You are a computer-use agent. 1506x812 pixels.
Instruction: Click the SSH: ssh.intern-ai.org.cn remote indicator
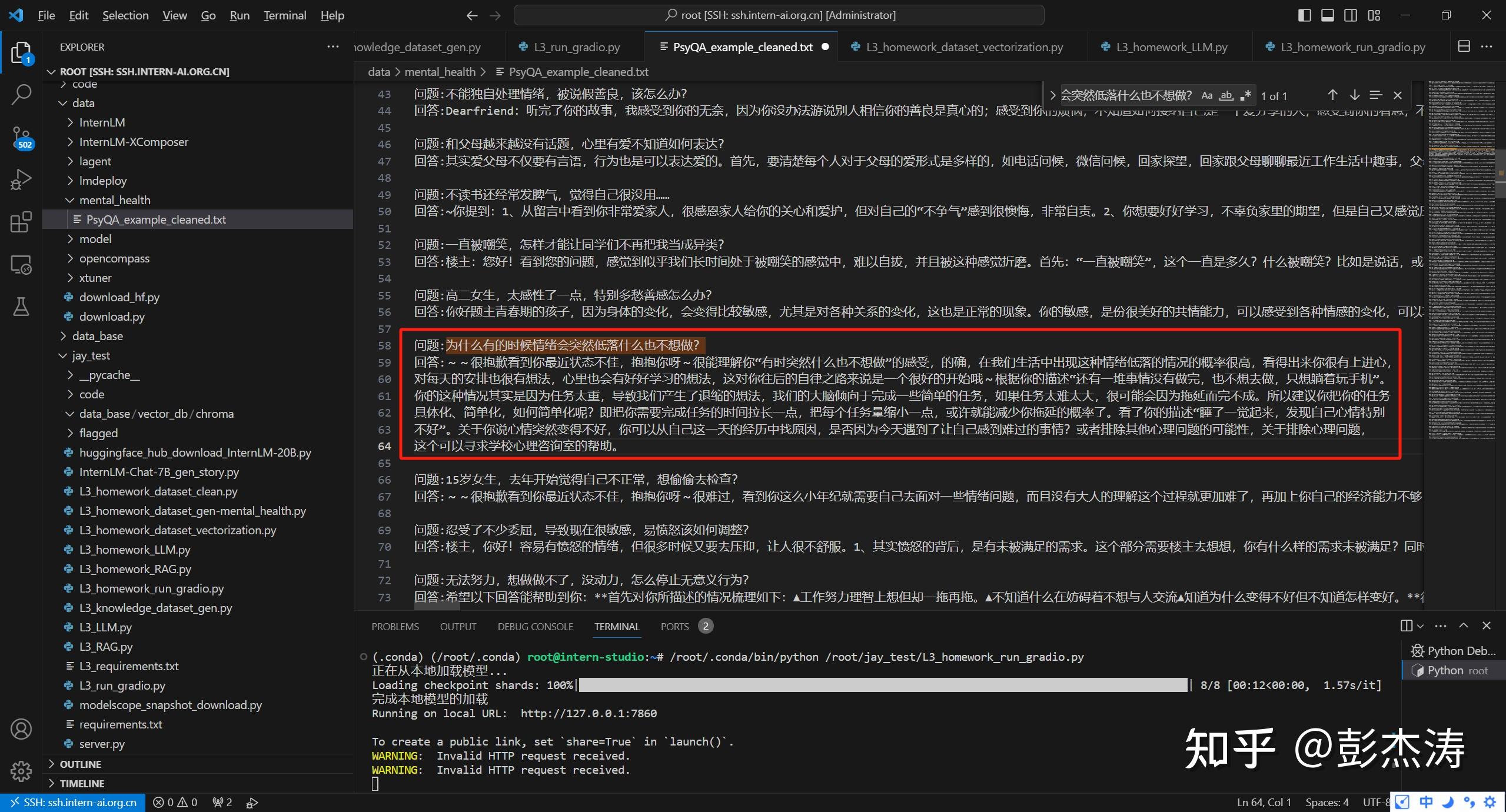[73, 802]
